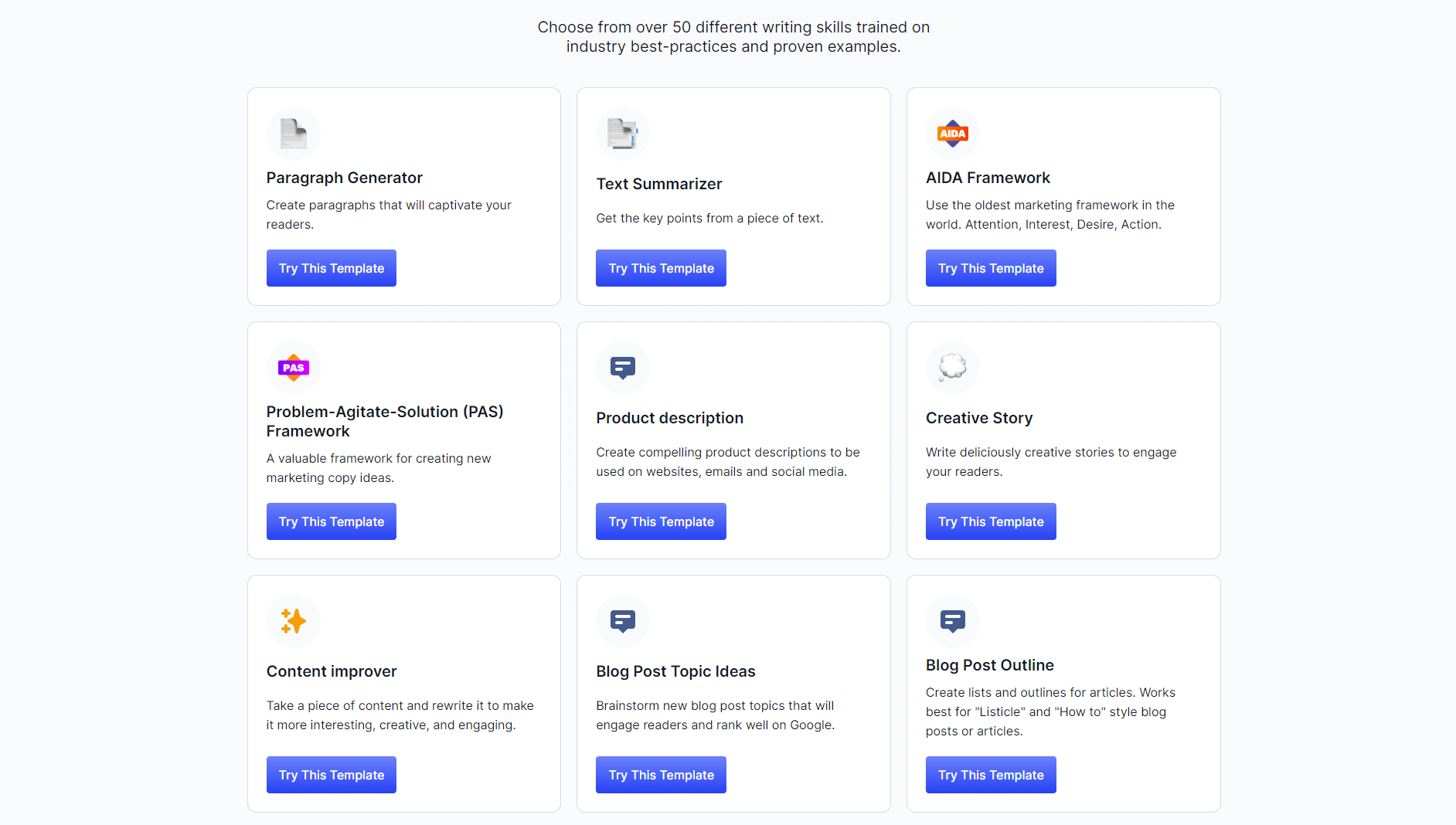Click the Blog Post Outline icon
The height and width of the screenshot is (825, 1456).
pos(952,621)
